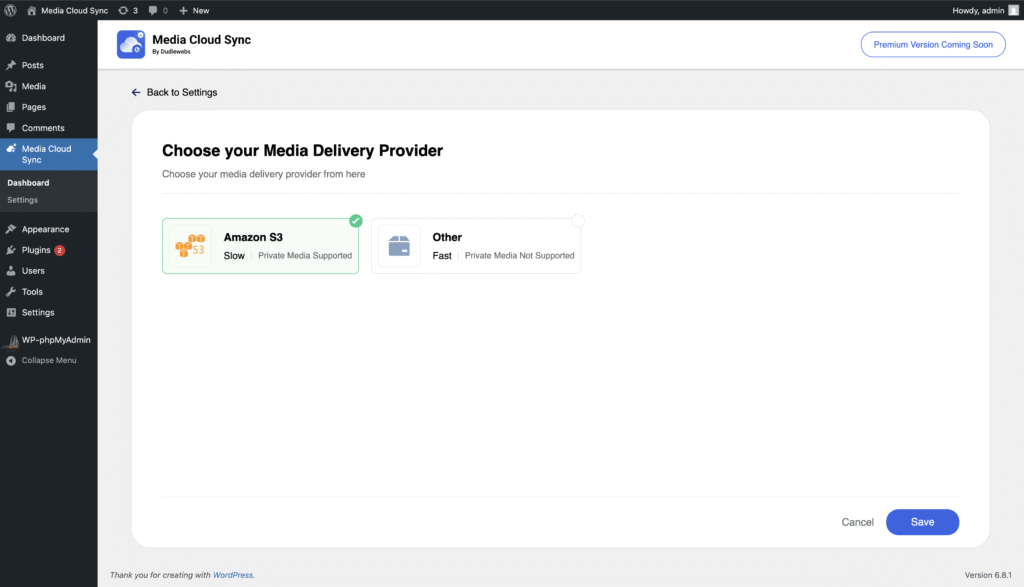1024x587 pixels.
Task: Click Premium Version Coming Soon button
Action: pyautogui.click(x=932, y=45)
